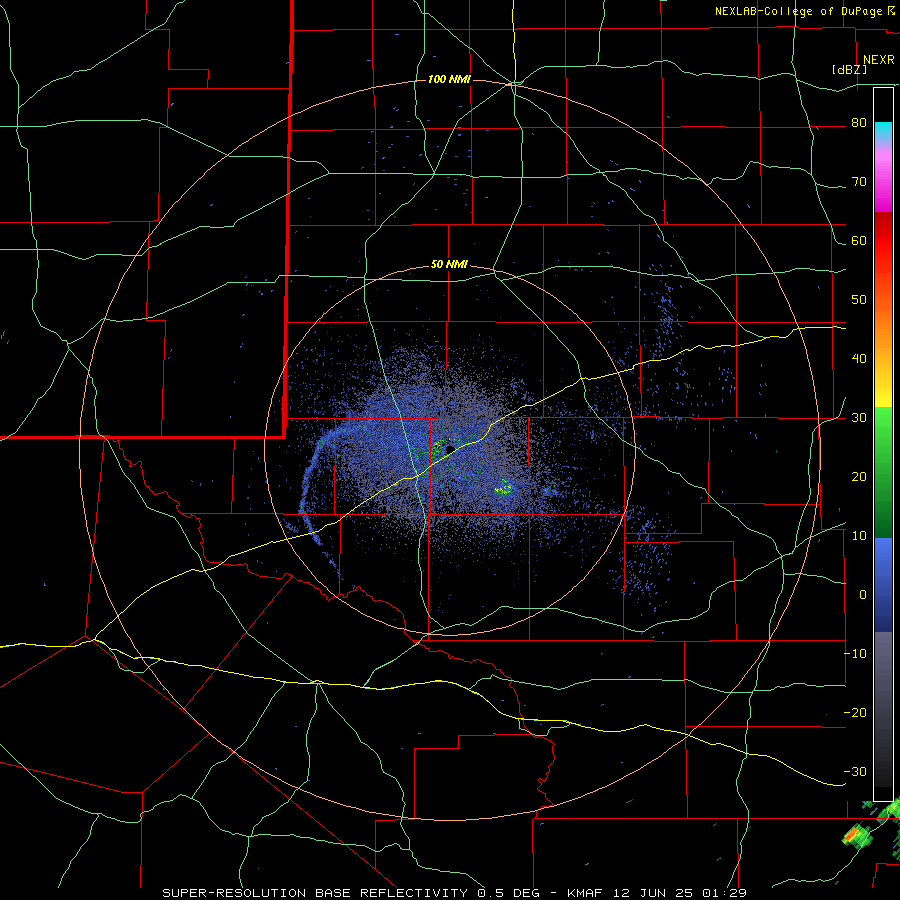This screenshot has width=900, height=900.
Task: Click the green-yellow echo cluster southeast of radar
Action: pyautogui.click(x=504, y=488)
